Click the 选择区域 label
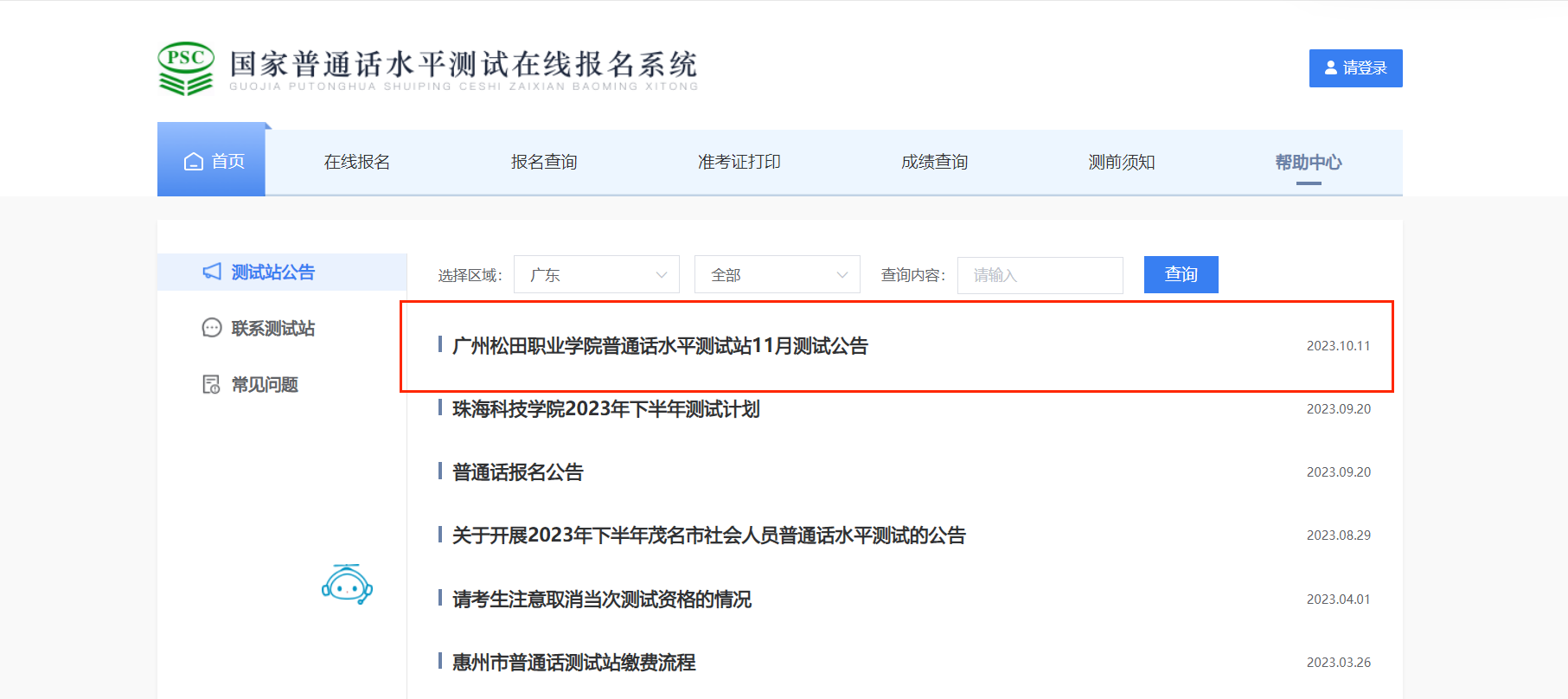The width and height of the screenshot is (1568, 699). (470, 275)
